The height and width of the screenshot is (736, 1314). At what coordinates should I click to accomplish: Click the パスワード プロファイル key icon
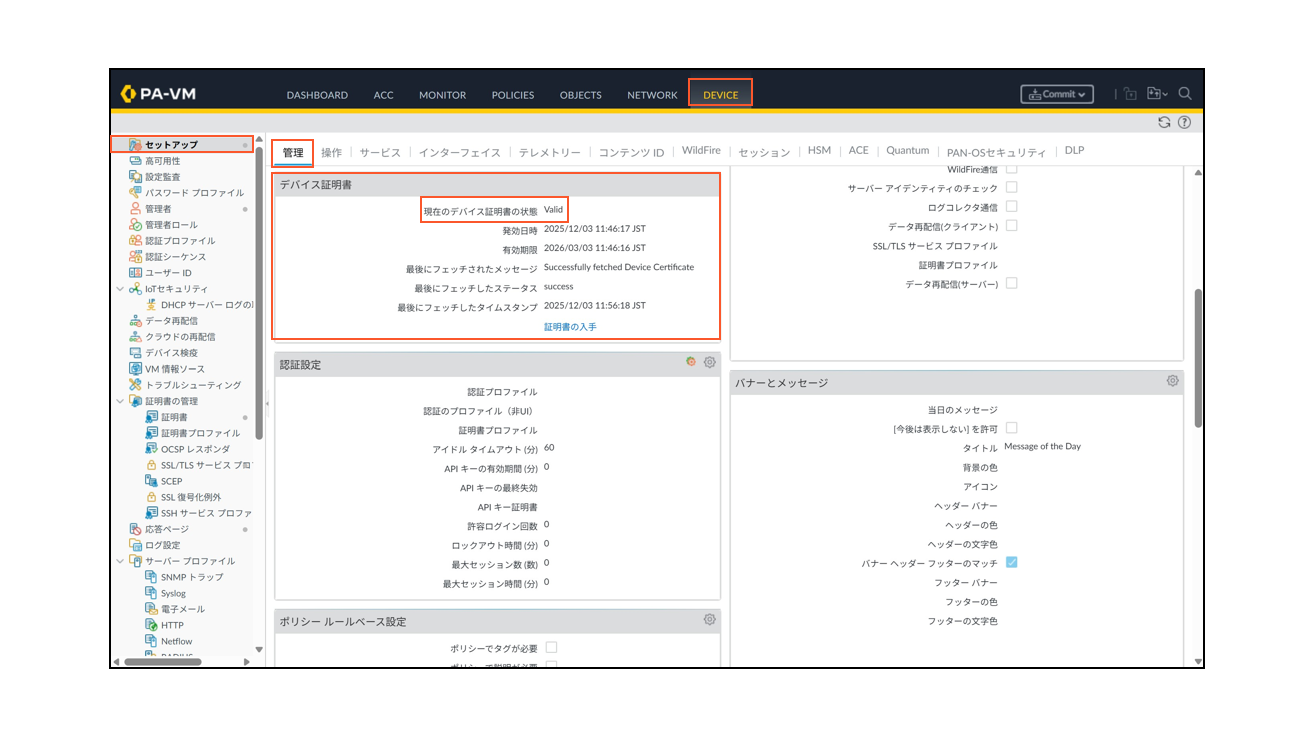coord(136,193)
